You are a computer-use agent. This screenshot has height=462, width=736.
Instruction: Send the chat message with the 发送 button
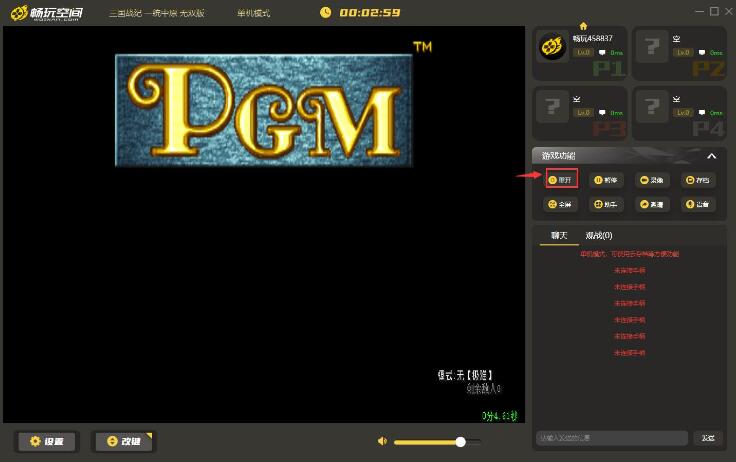tap(708, 438)
